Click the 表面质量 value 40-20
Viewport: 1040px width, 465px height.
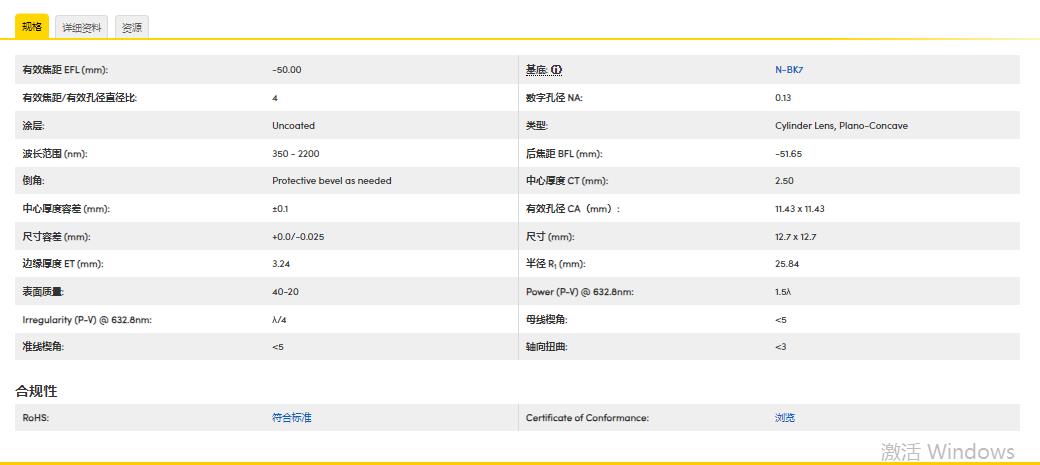285,292
